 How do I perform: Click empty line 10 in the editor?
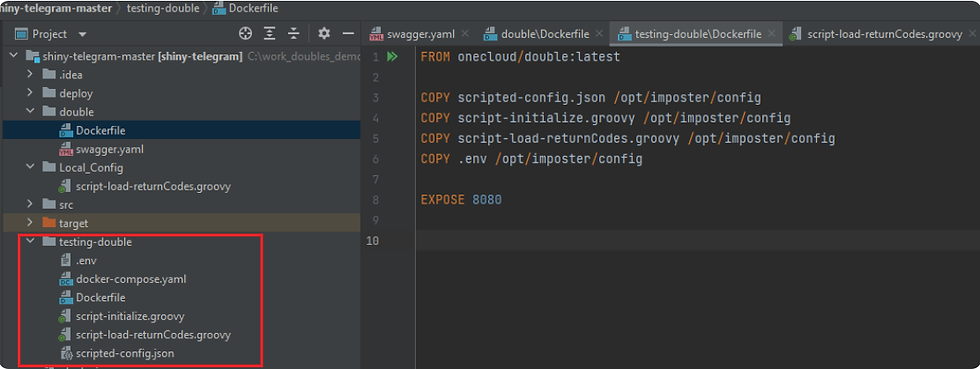click(698, 241)
